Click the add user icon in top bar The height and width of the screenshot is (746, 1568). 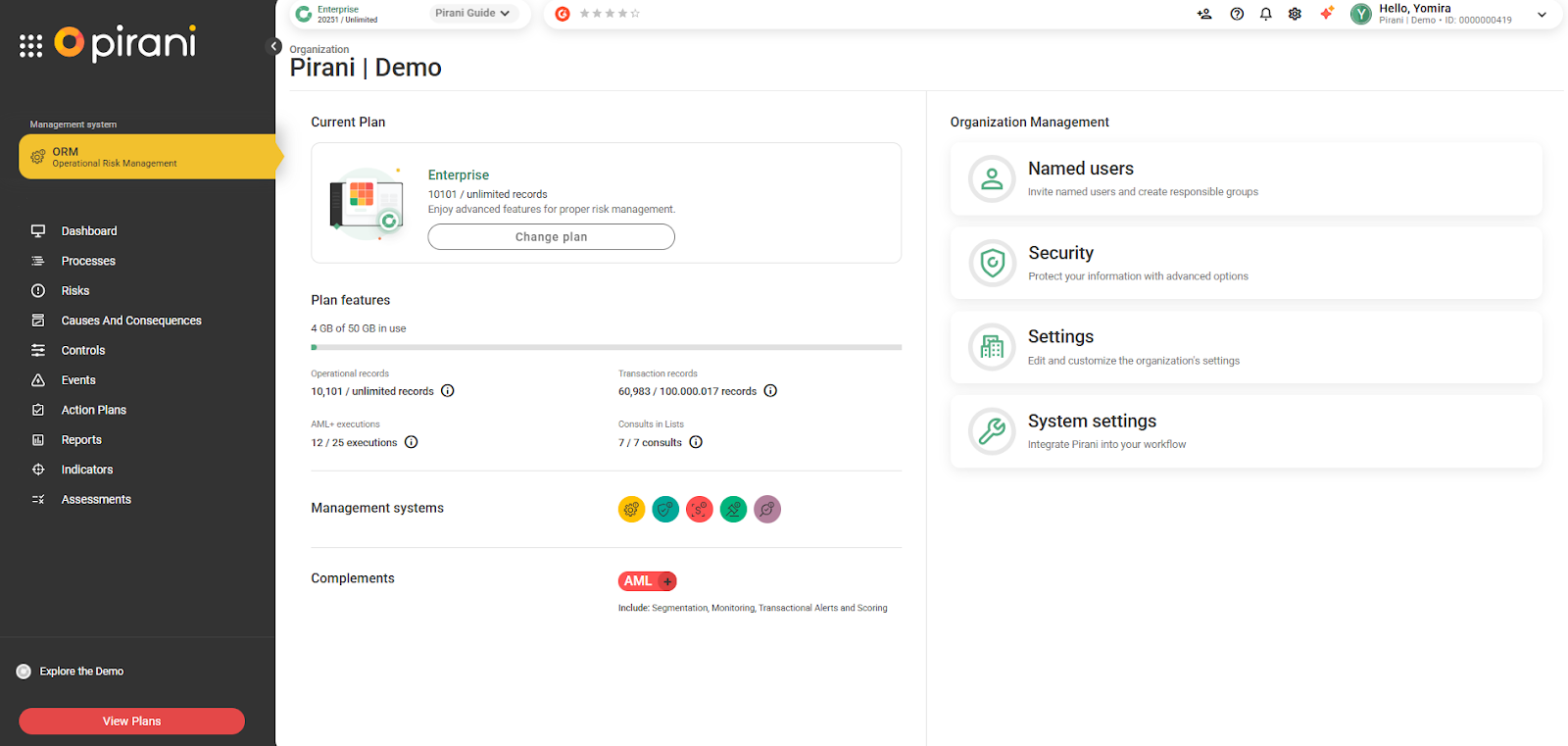(1204, 14)
